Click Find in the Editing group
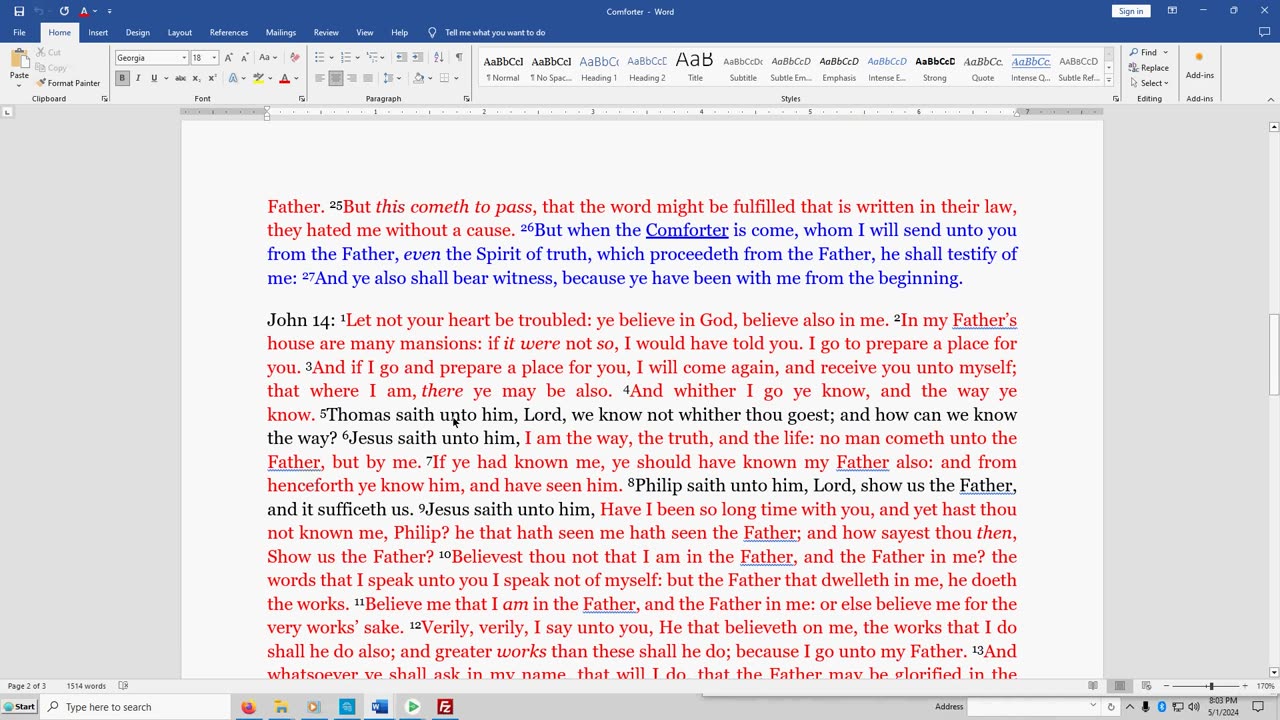 coord(1148,52)
